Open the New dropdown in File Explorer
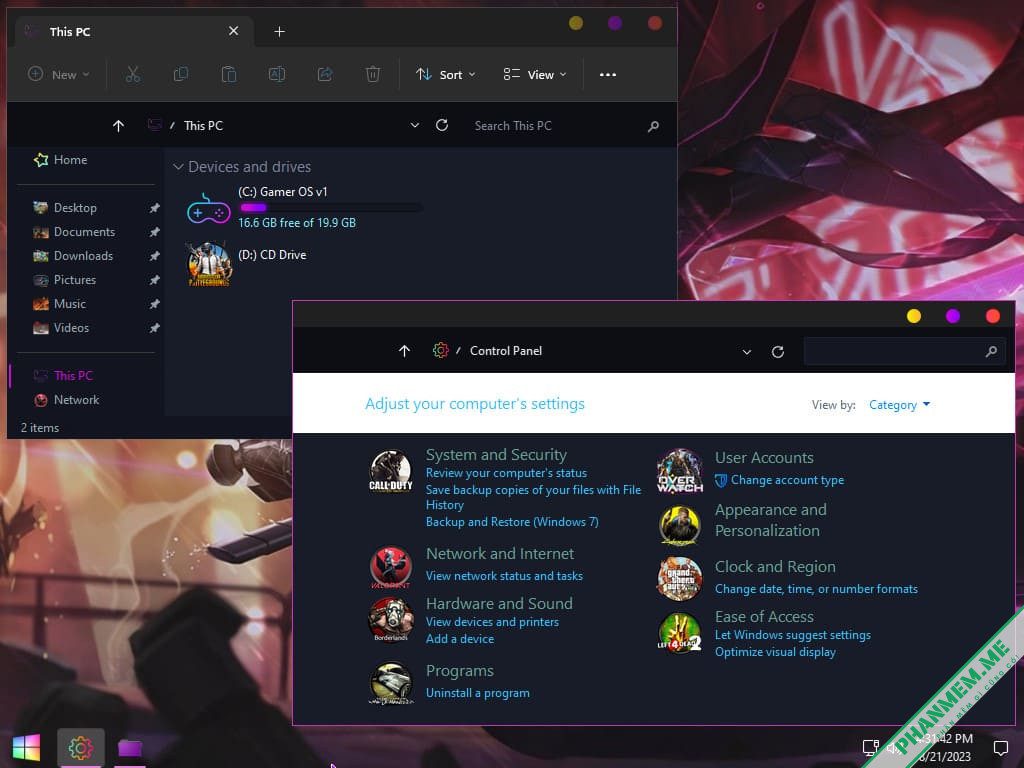The width and height of the screenshot is (1024, 768). click(59, 74)
